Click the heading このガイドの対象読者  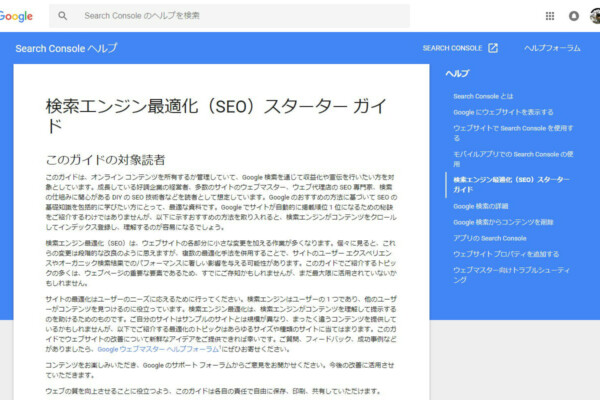point(105,160)
